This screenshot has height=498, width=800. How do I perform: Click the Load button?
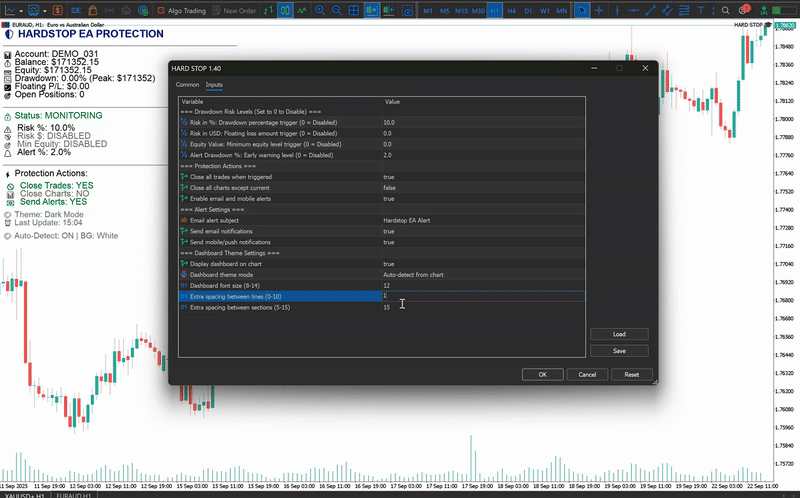pos(619,334)
